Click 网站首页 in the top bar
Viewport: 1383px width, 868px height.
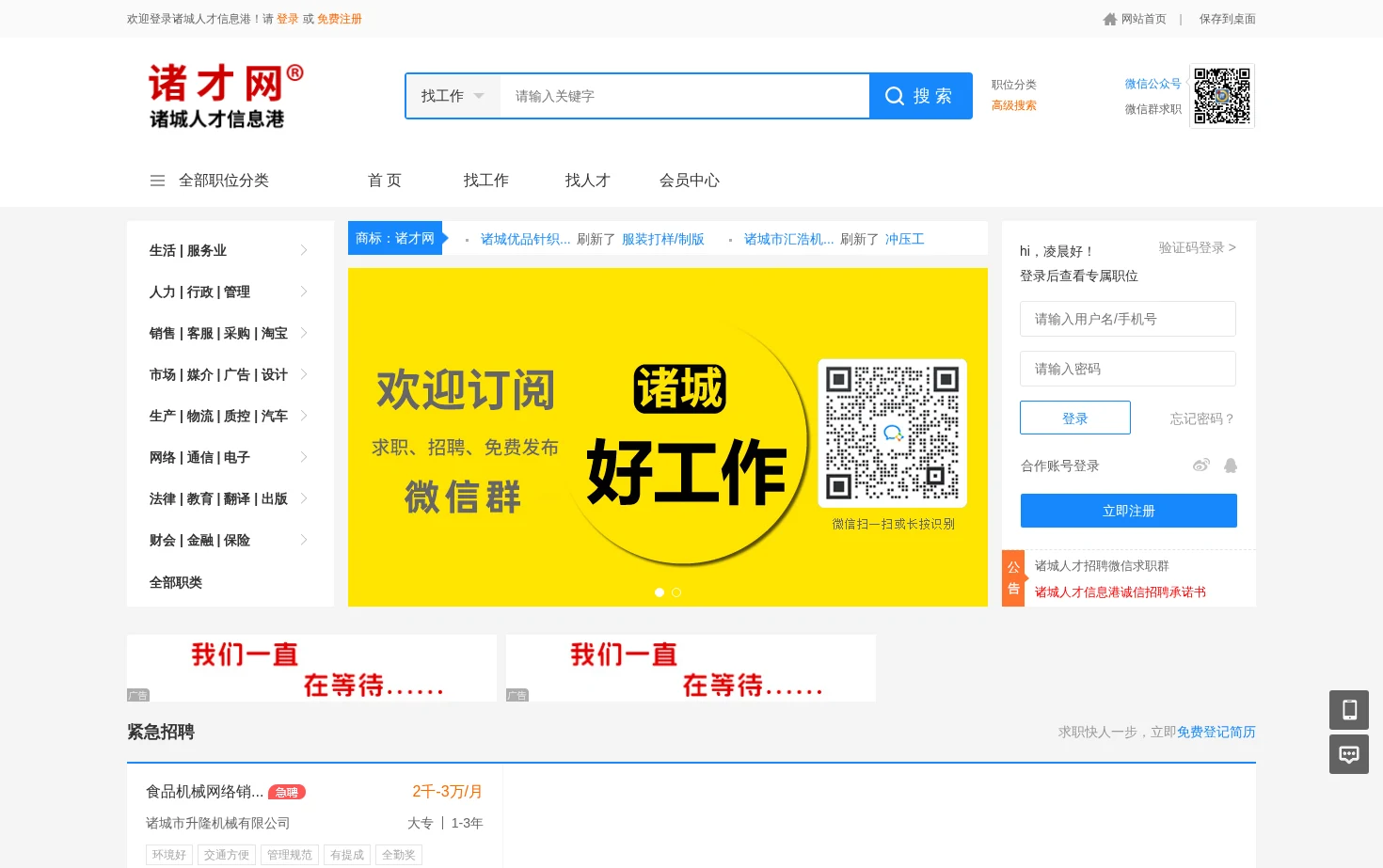(1144, 19)
